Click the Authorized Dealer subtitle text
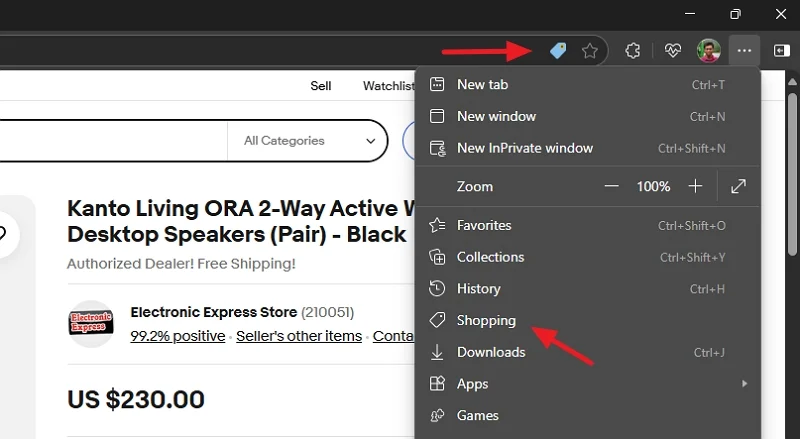800x439 pixels. tap(181, 264)
